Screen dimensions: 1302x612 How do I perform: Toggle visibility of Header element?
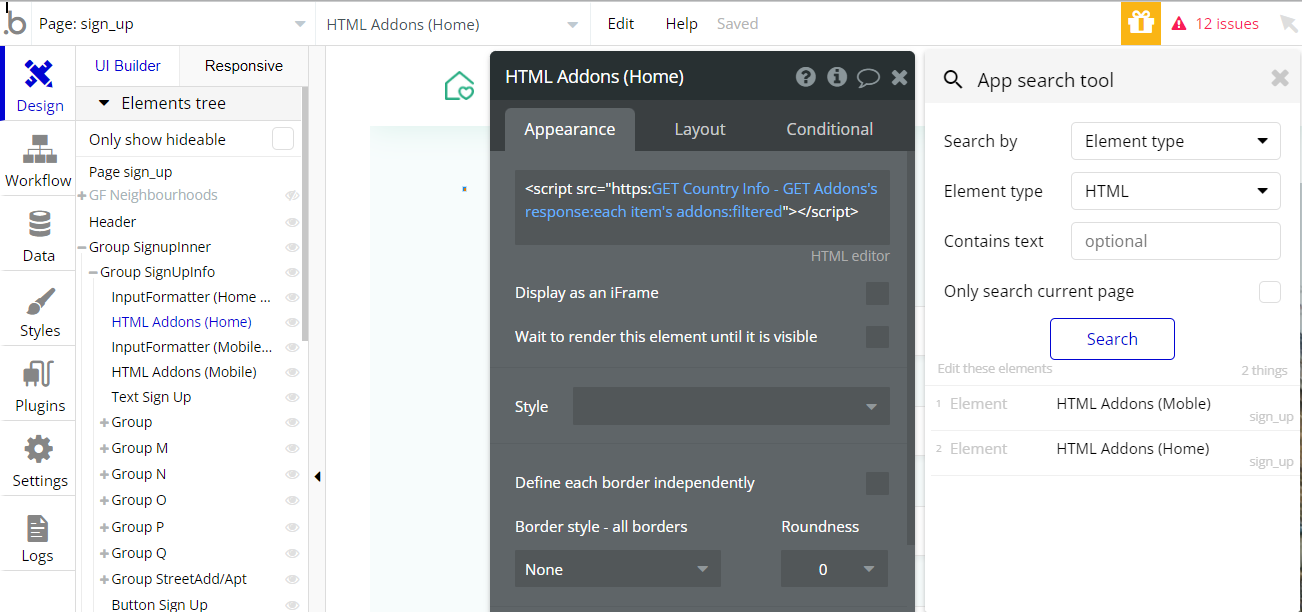coord(292,222)
